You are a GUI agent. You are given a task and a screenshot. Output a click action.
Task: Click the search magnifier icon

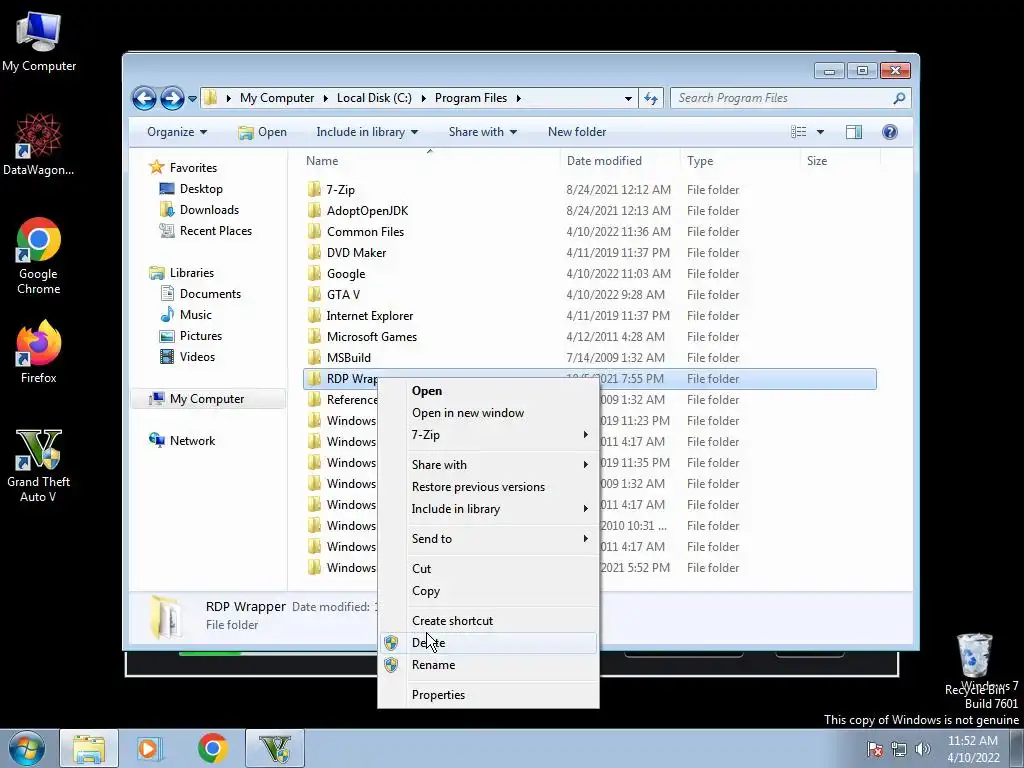pos(899,98)
